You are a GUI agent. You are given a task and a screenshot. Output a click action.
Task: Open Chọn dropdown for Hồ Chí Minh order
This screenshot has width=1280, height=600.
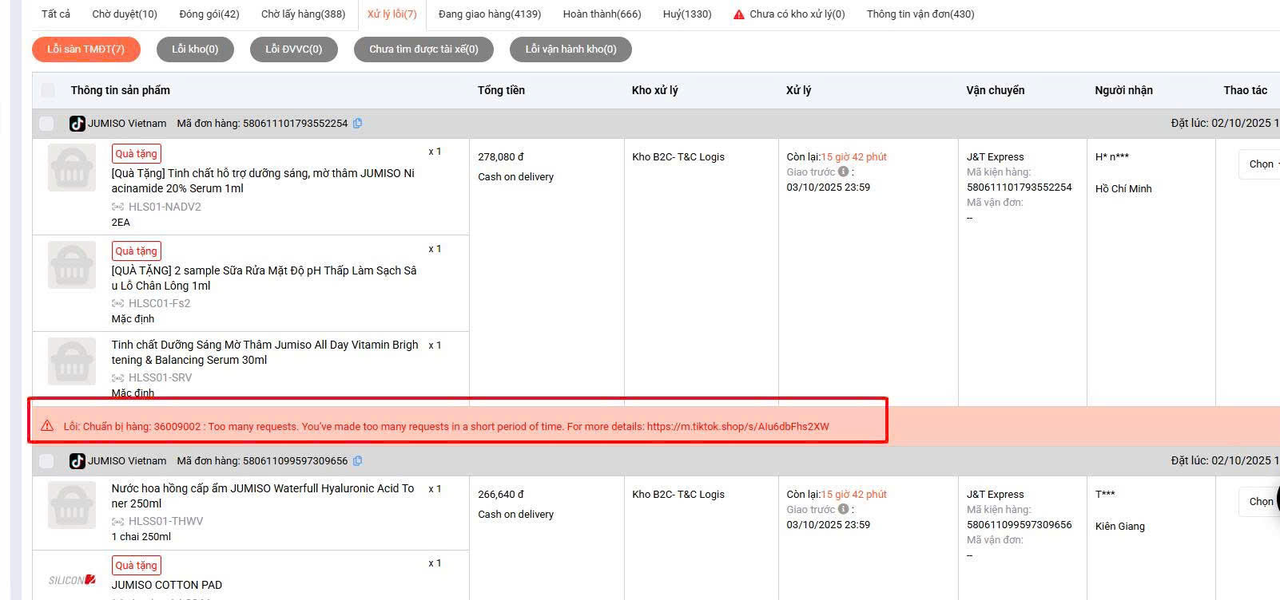tap(1260, 164)
